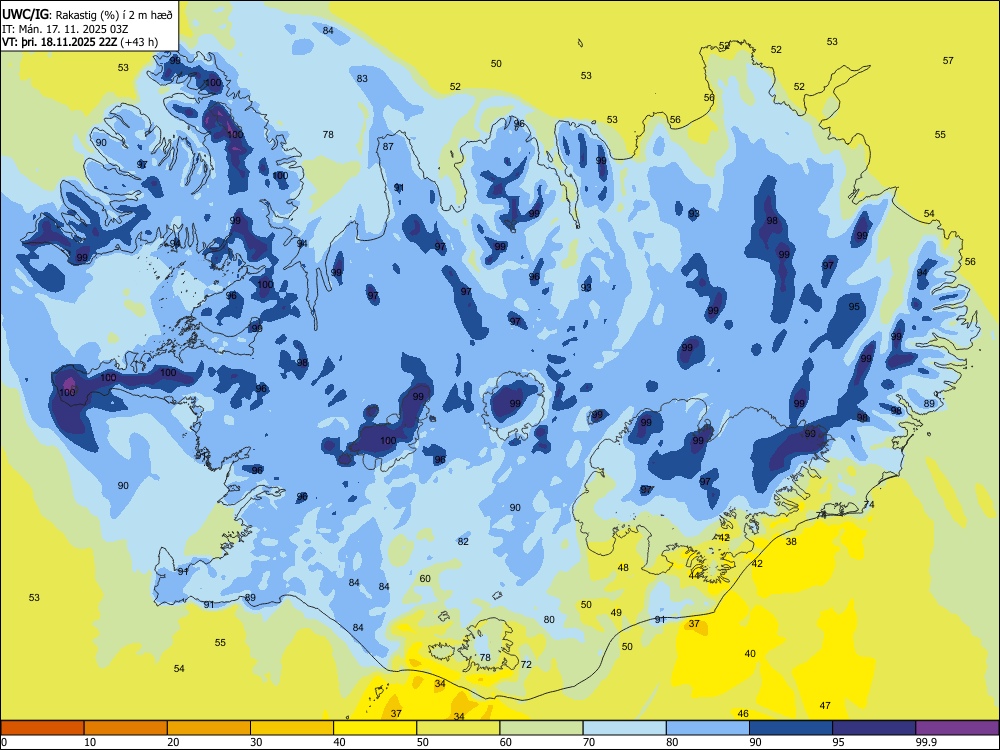Click the light blue 70–80 legend swatch

click(625, 728)
